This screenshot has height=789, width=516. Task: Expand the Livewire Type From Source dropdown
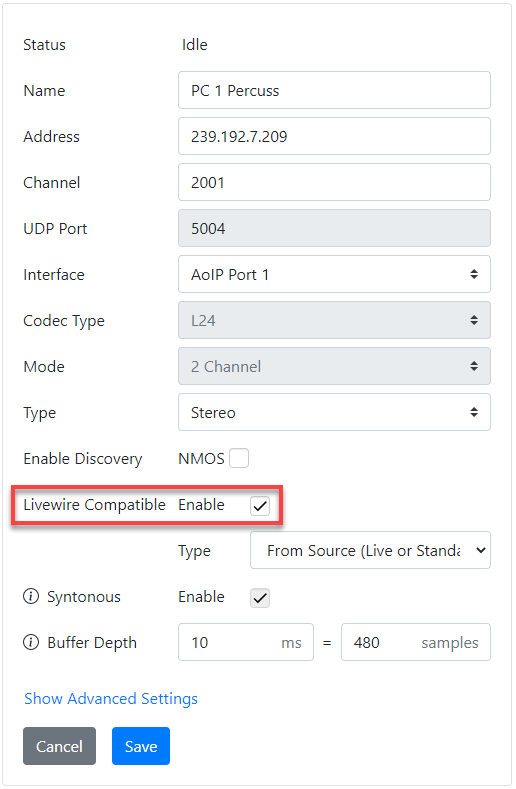371,550
